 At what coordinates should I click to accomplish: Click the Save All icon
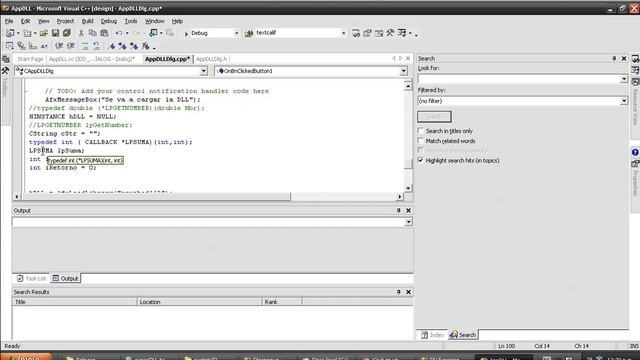pyautogui.click(x=67, y=33)
